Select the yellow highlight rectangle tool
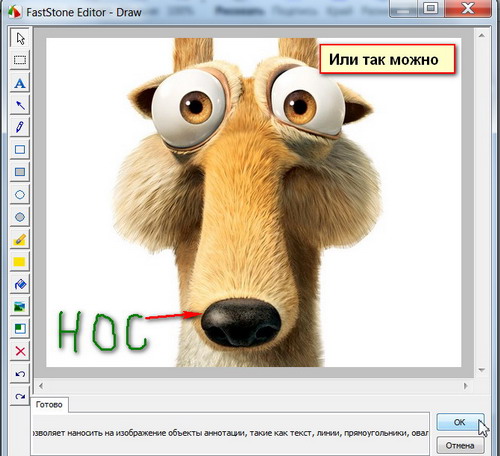Viewport: 500px width, 456px height. pyautogui.click(x=20, y=262)
